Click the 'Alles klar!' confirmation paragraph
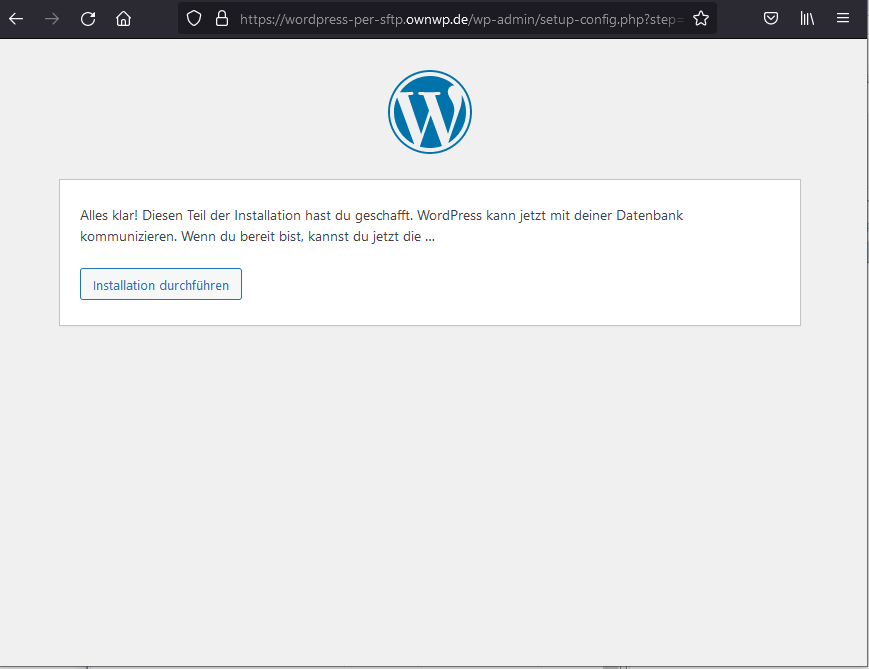This screenshot has height=669, width=869. pos(382,226)
